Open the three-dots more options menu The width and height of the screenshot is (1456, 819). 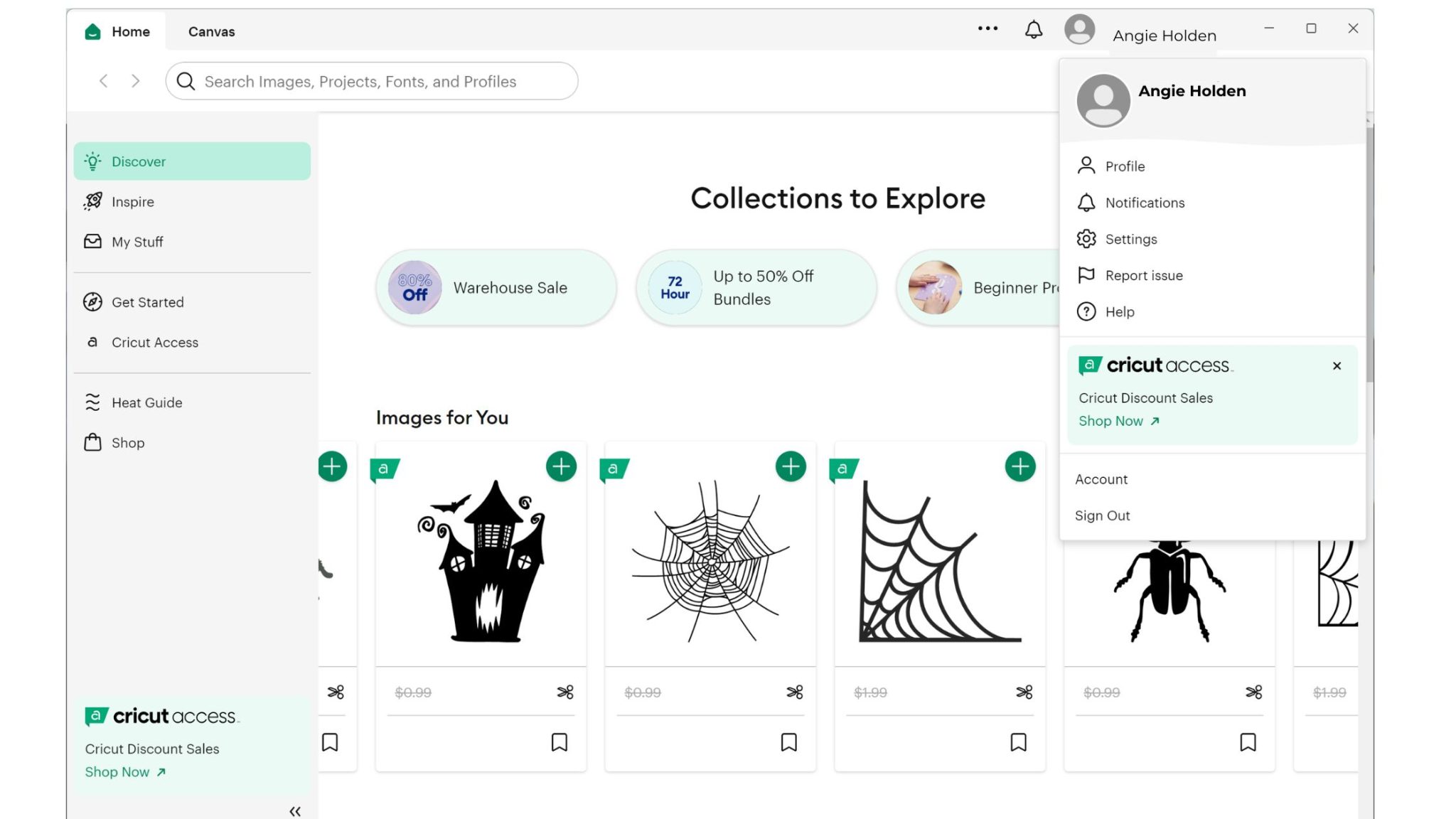pos(987,28)
